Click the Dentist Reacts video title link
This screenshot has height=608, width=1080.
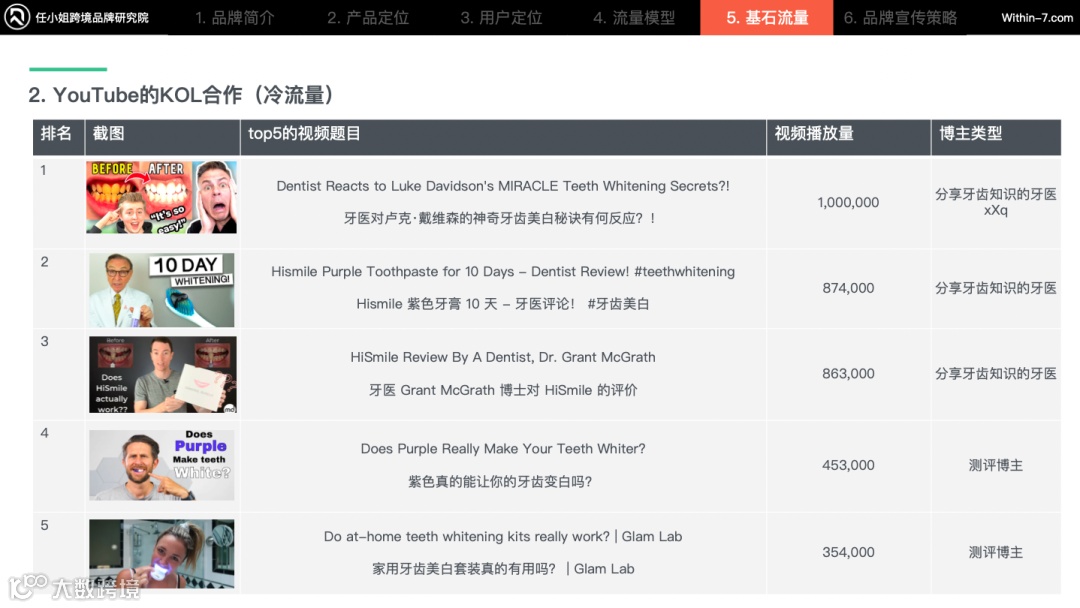[502, 185]
